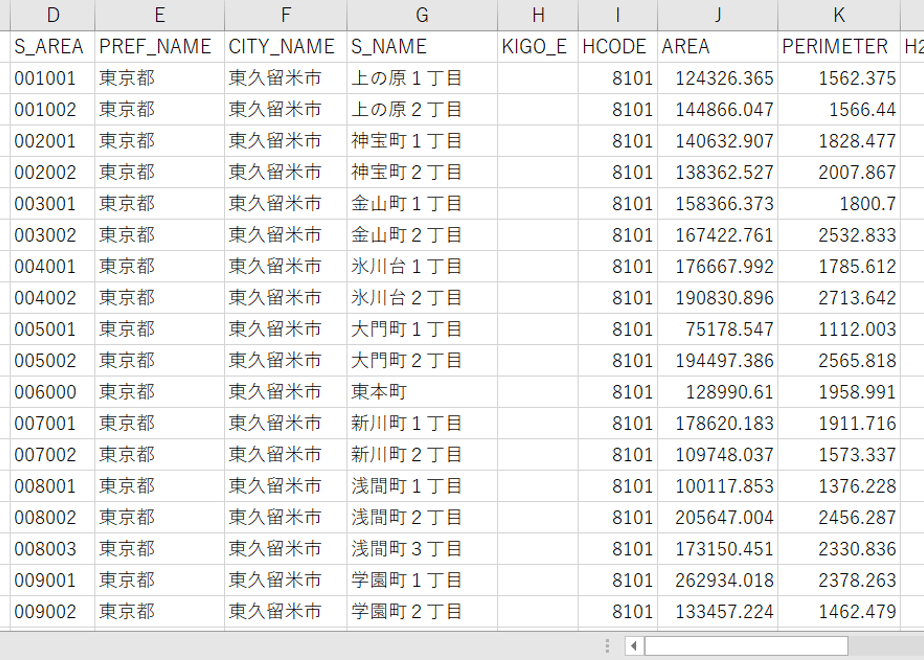924x660 pixels.
Task: Select the PERIMETER header cell
Action: [839, 47]
